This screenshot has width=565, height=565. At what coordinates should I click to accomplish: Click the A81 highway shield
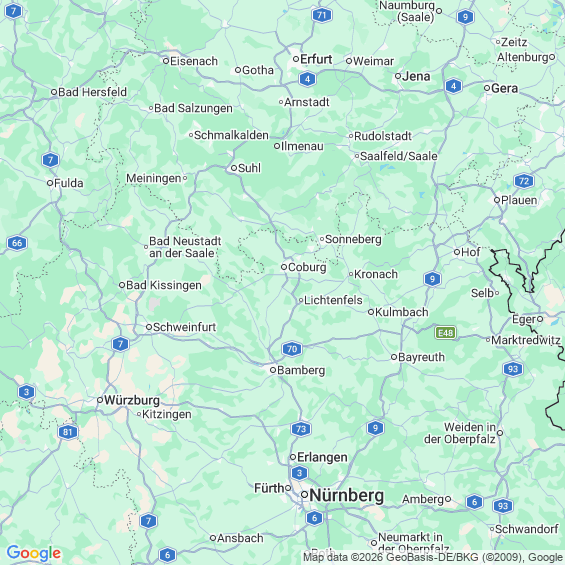[68, 432]
